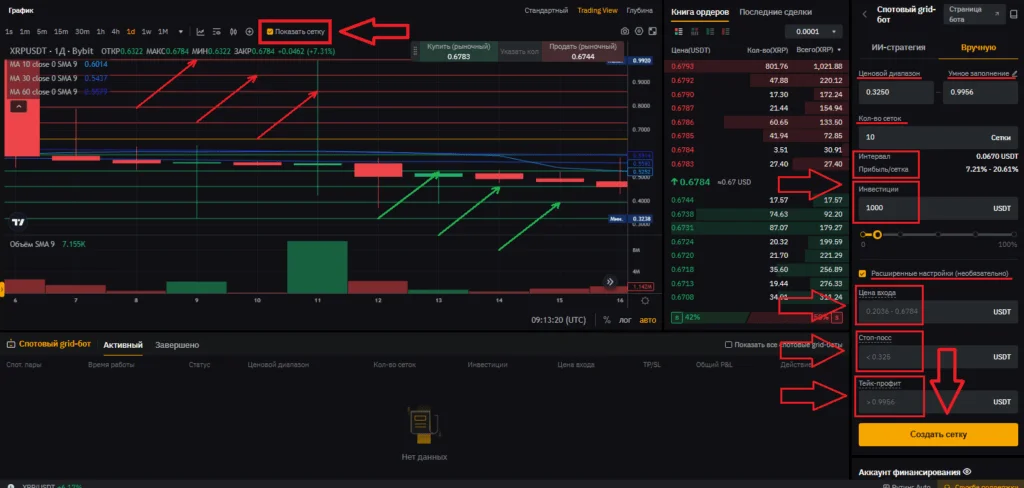Screen dimensions: 1024x488
Task: Click Кол-во сеток field with 10
Action: (x=938, y=138)
